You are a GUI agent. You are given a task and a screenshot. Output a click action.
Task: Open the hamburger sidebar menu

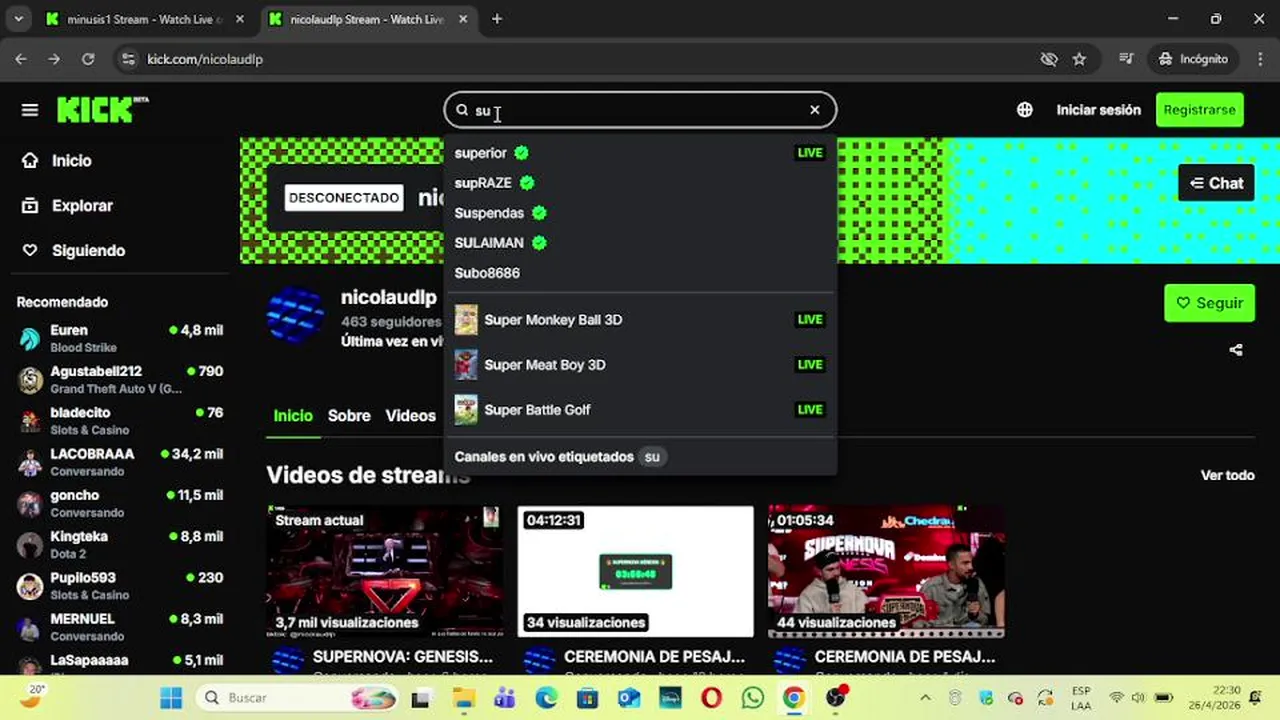(30, 110)
